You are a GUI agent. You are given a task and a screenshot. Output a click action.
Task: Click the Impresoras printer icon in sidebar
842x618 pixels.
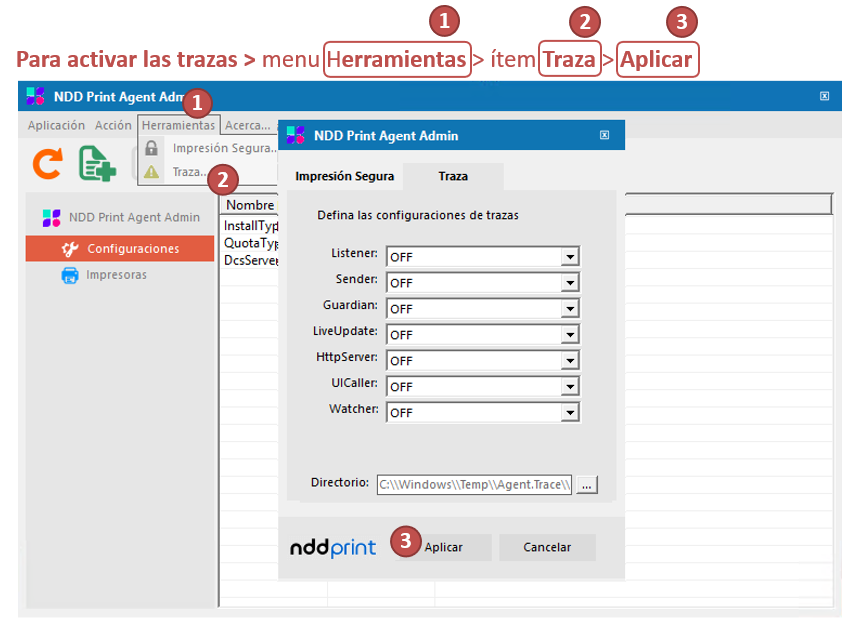click(70, 275)
